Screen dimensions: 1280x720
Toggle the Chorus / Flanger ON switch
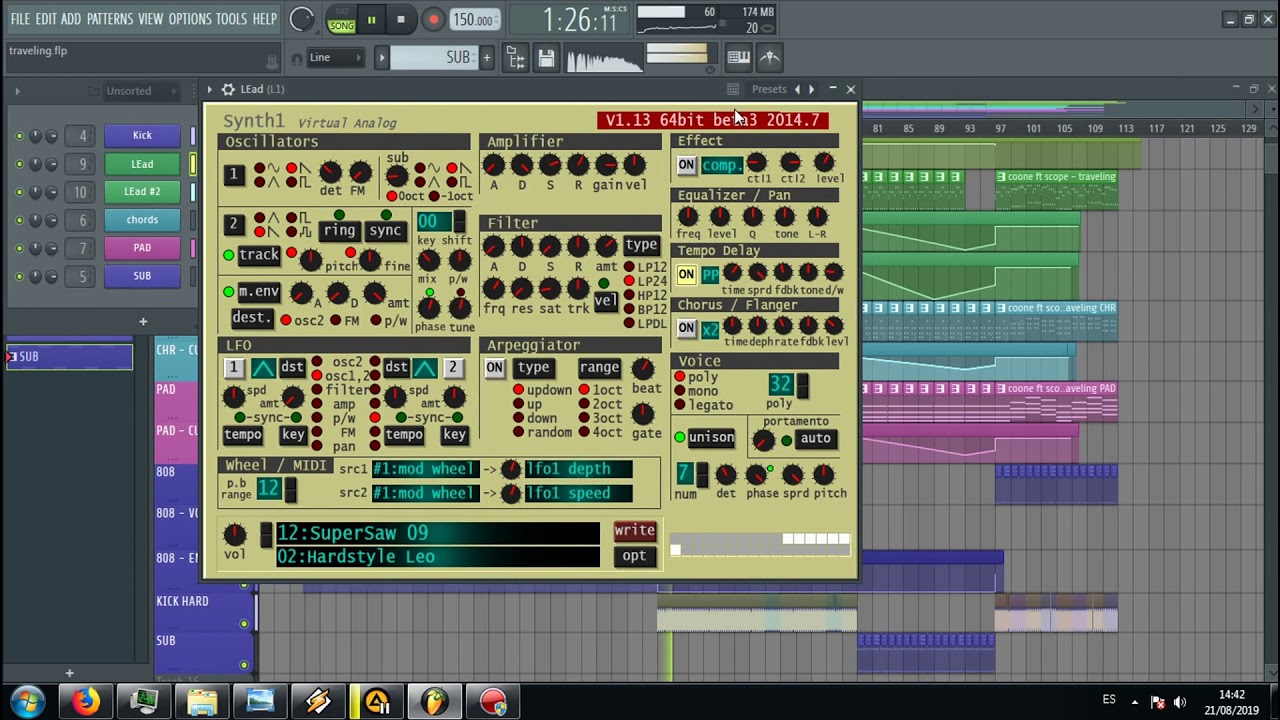686,328
